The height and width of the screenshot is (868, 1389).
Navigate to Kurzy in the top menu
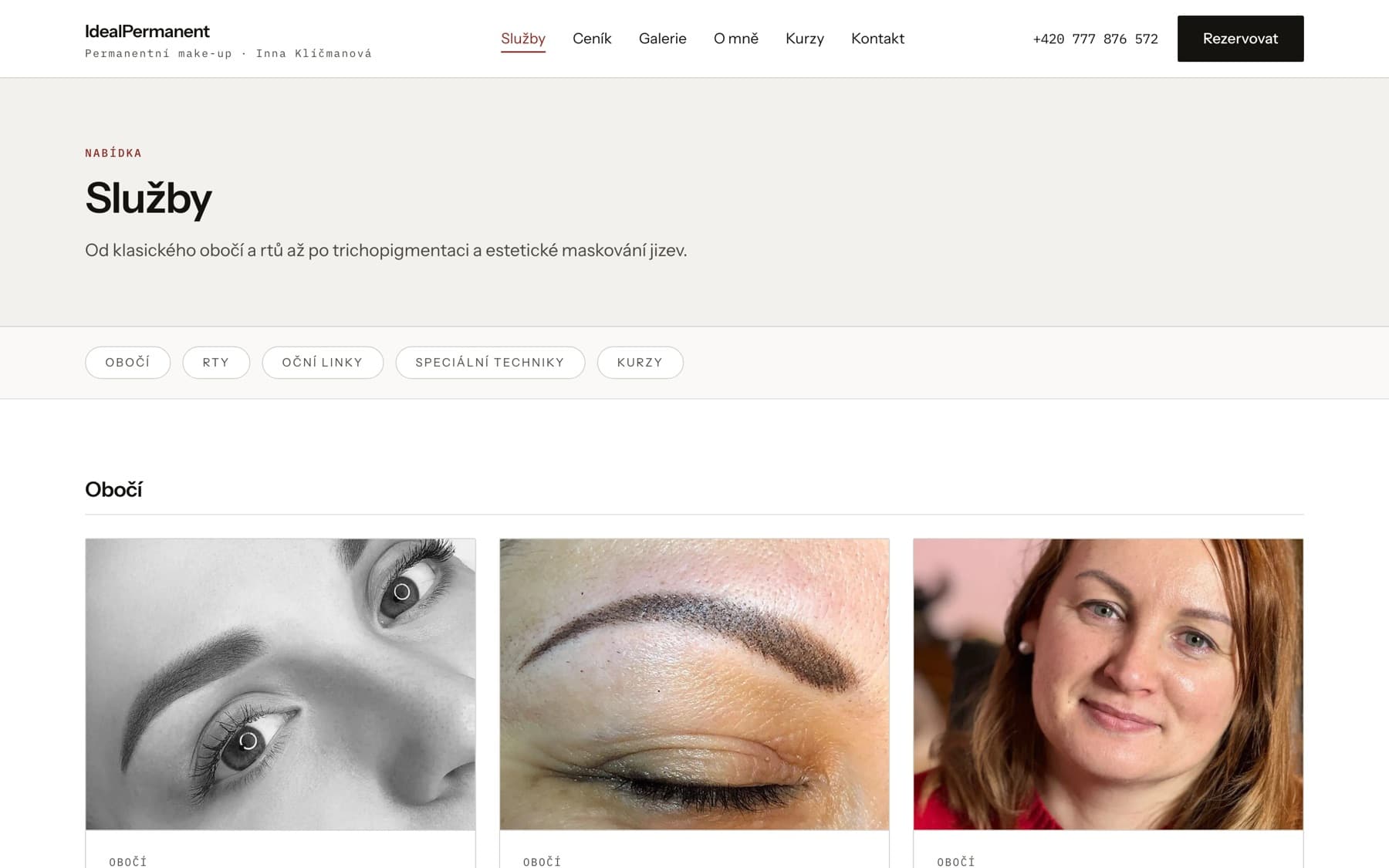[x=805, y=39]
